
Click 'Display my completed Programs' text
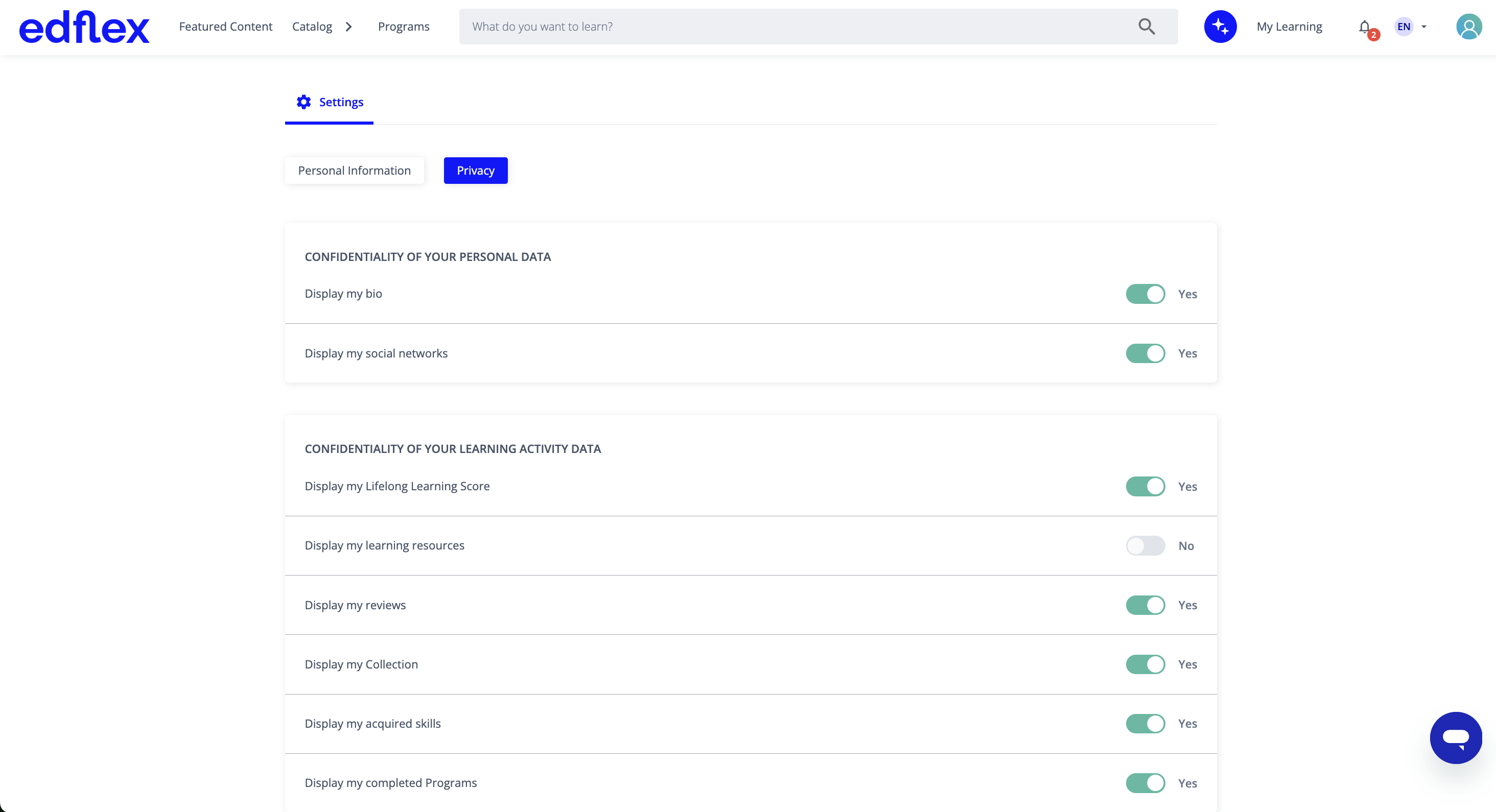coord(390,783)
